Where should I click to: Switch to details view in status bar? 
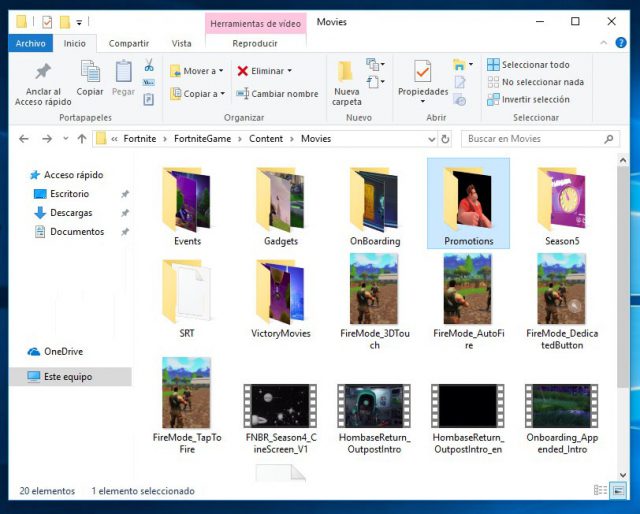(x=599, y=491)
